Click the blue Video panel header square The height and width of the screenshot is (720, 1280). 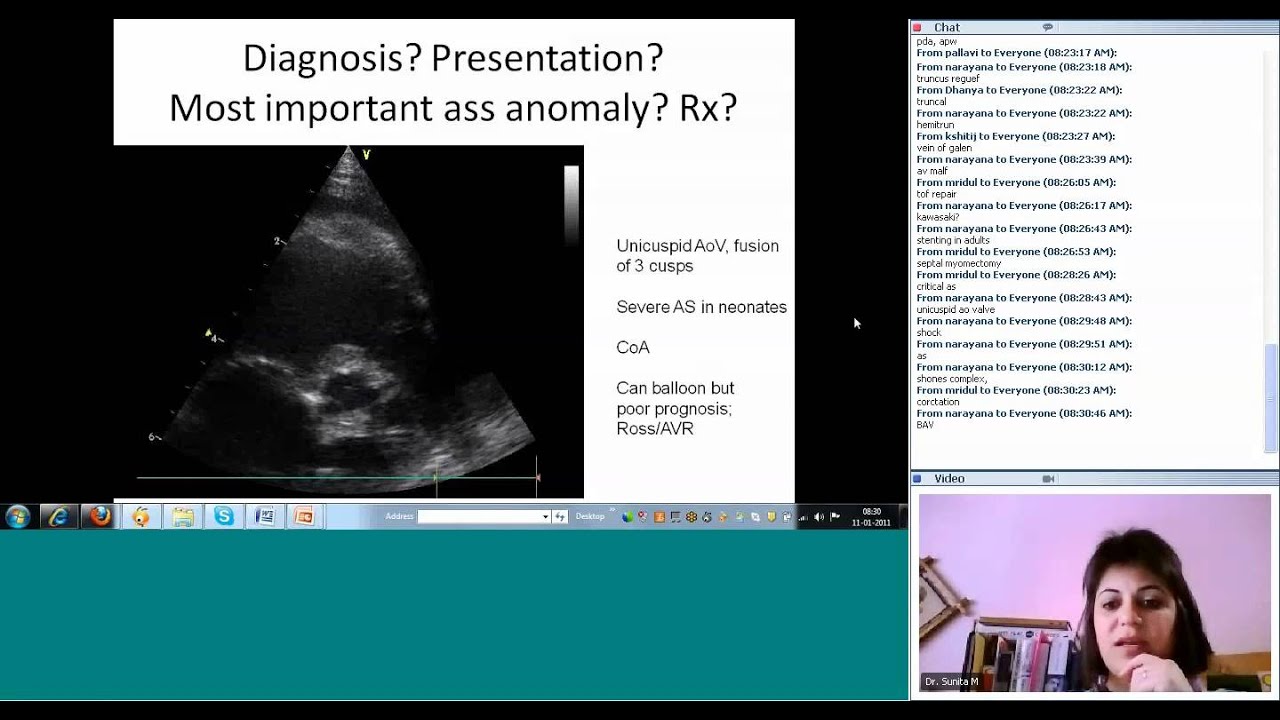(x=917, y=479)
